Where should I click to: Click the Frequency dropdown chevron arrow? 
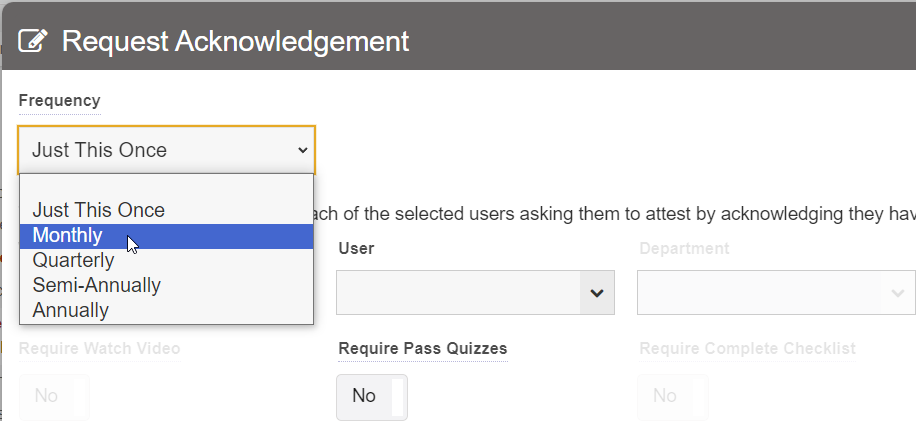point(303,150)
